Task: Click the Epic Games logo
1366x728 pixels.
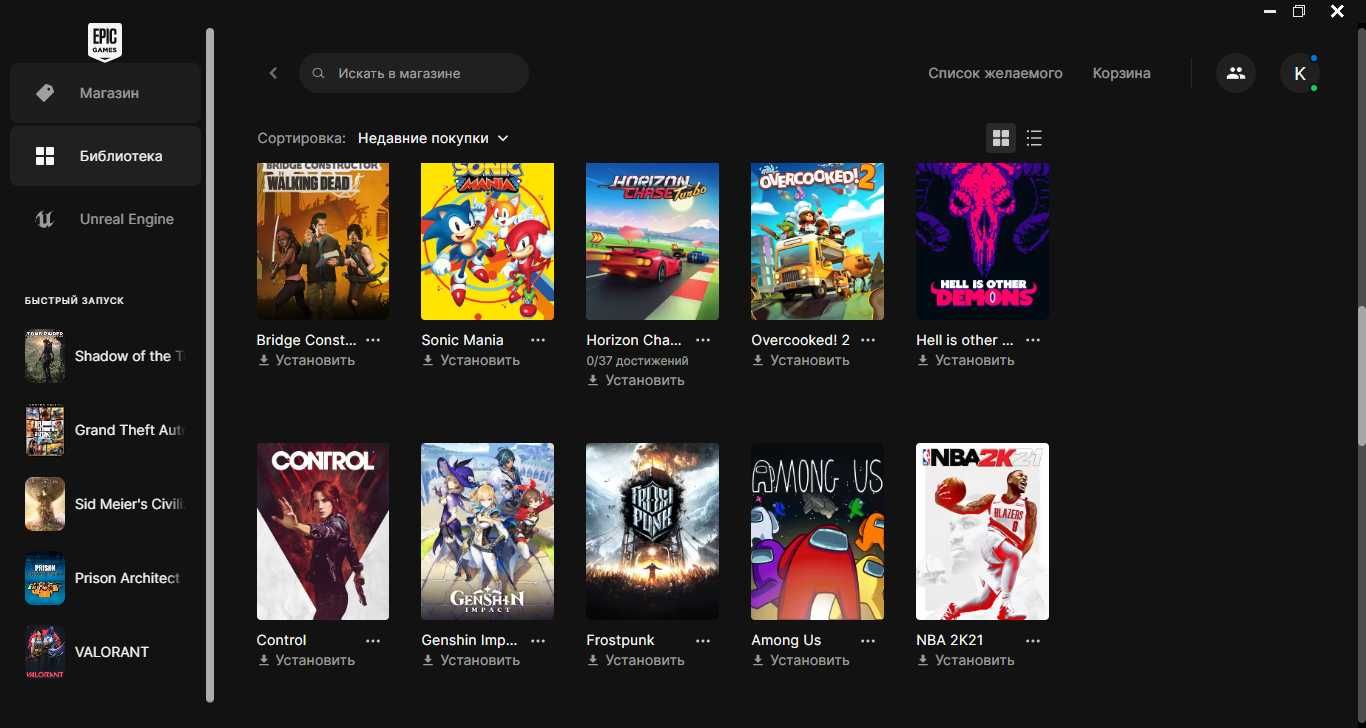Action: pos(105,42)
